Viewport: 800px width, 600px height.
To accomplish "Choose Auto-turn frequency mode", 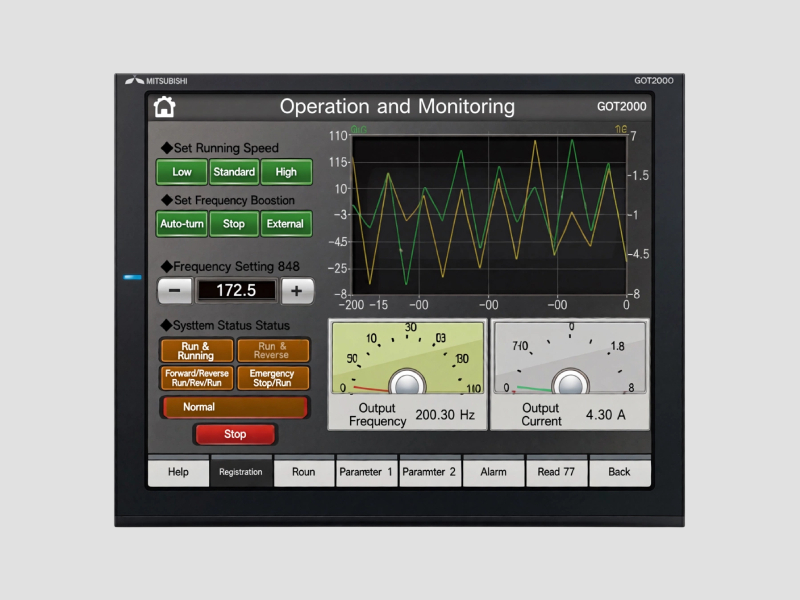I will [182, 224].
